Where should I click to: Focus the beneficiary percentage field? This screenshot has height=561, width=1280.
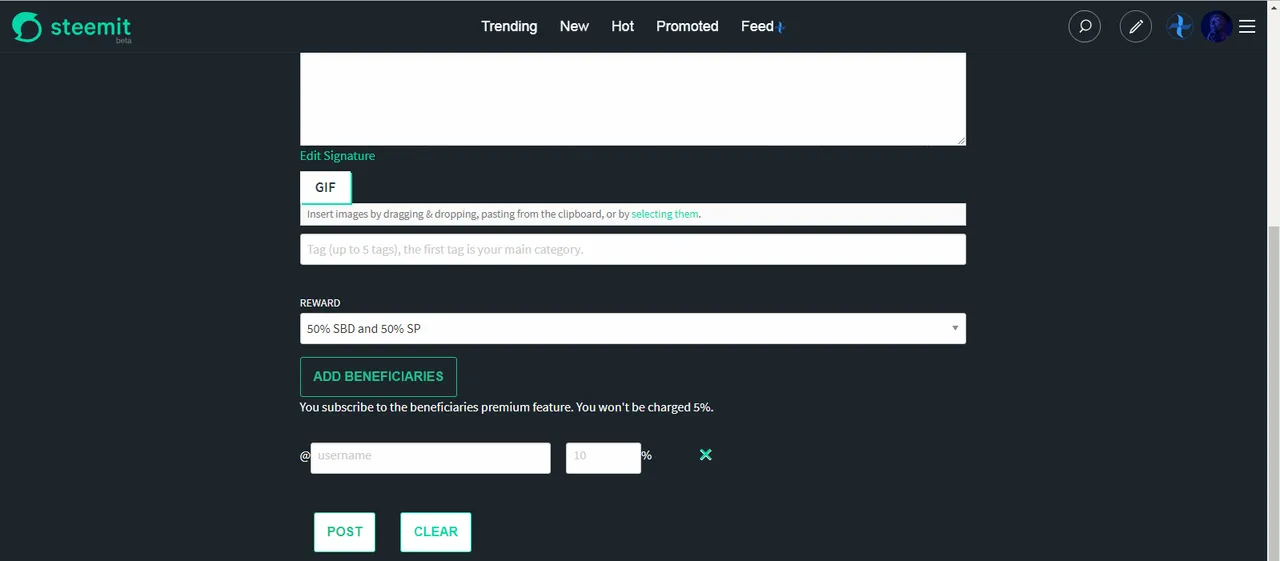coord(603,458)
